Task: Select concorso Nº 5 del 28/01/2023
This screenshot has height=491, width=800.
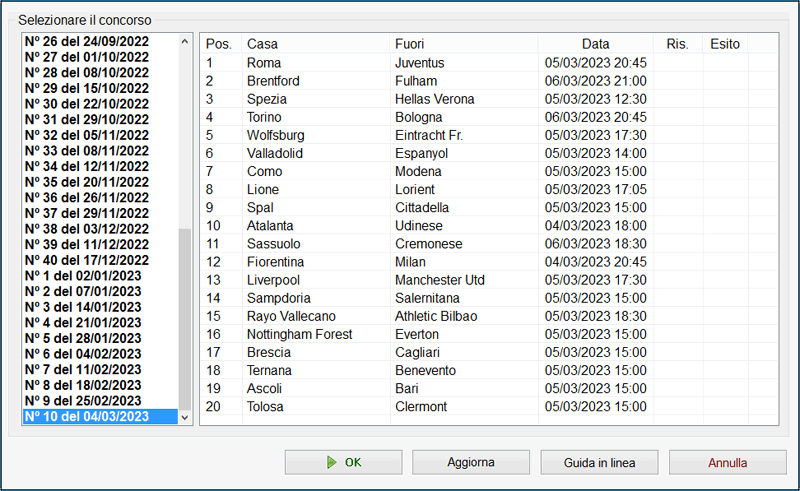Action: [101, 338]
